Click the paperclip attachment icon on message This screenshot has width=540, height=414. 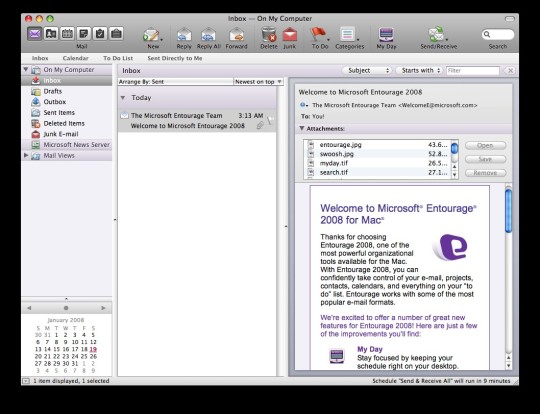(260, 126)
